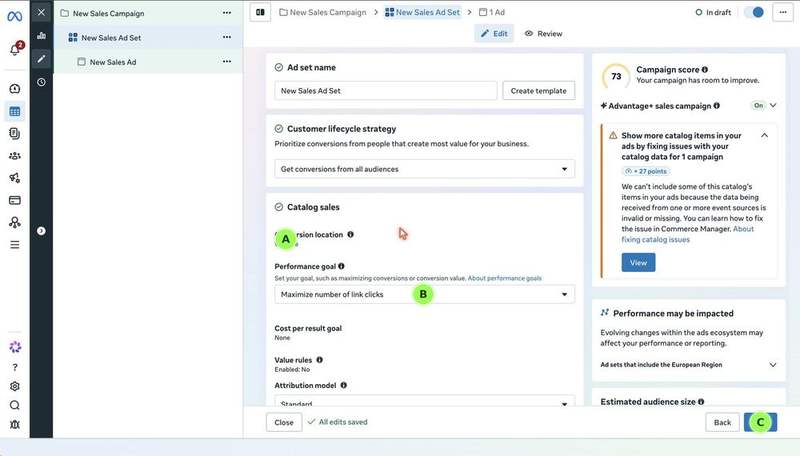Select New Sales Campaign in the tree
The height and width of the screenshot is (456, 800).
[108, 13]
